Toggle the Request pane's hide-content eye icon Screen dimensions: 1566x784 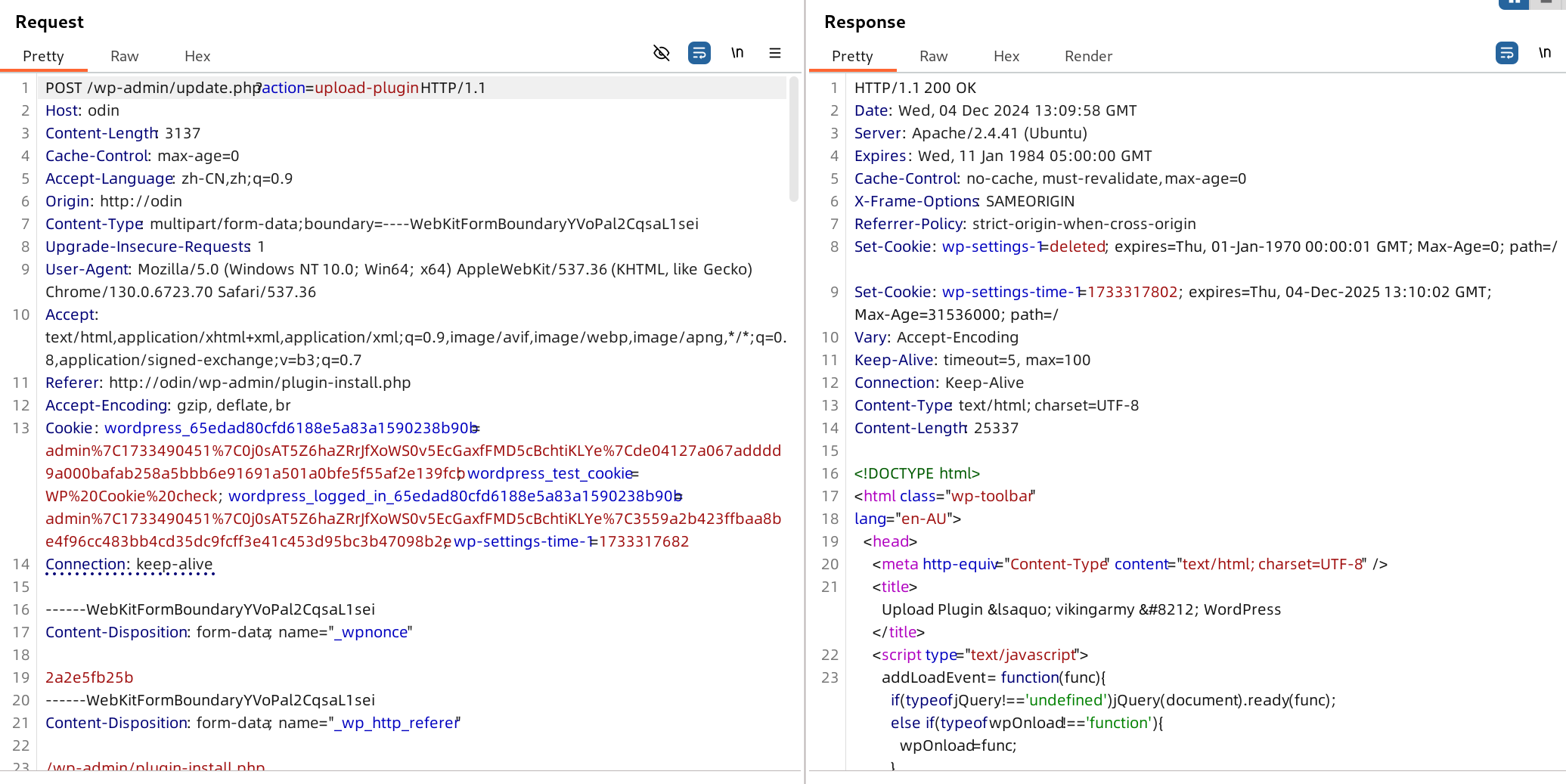(x=662, y=53)
